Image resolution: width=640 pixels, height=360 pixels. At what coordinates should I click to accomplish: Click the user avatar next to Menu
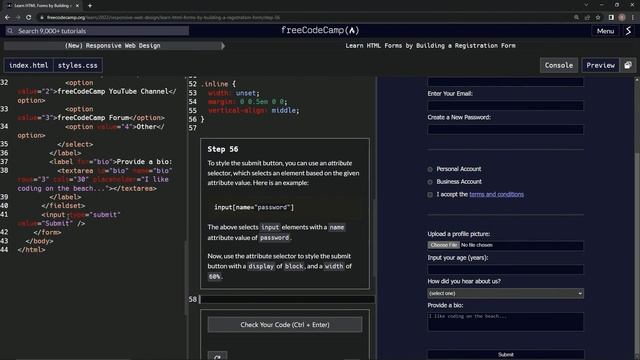pos(629,31)
